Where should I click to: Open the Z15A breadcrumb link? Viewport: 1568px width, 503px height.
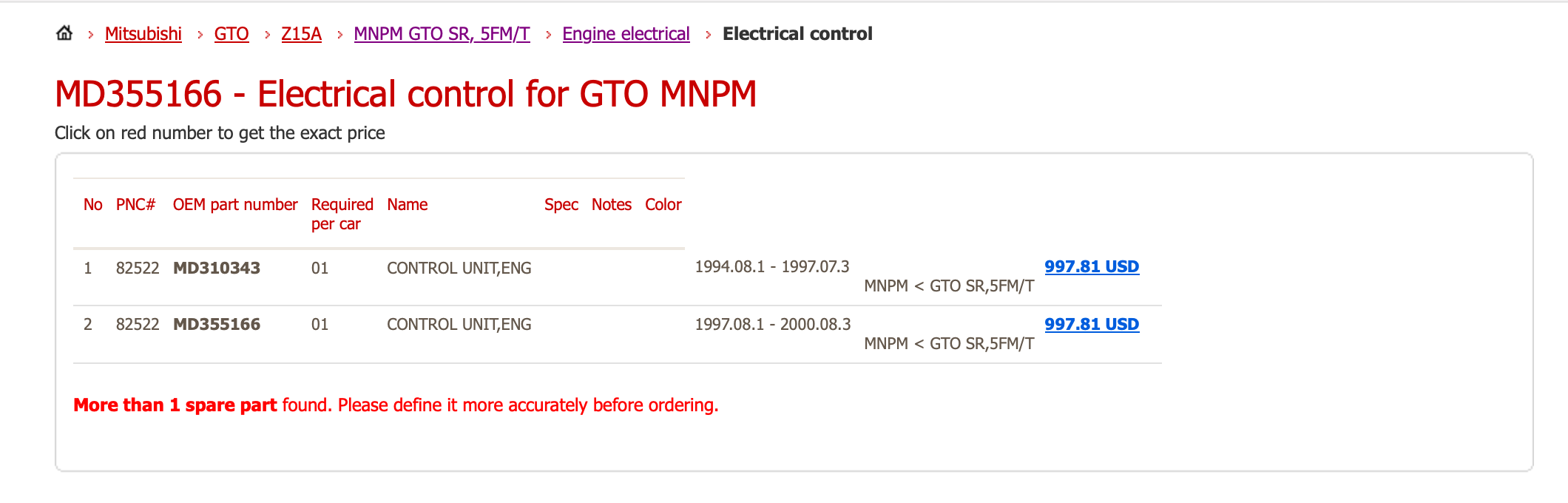click(x=302, y=34)
